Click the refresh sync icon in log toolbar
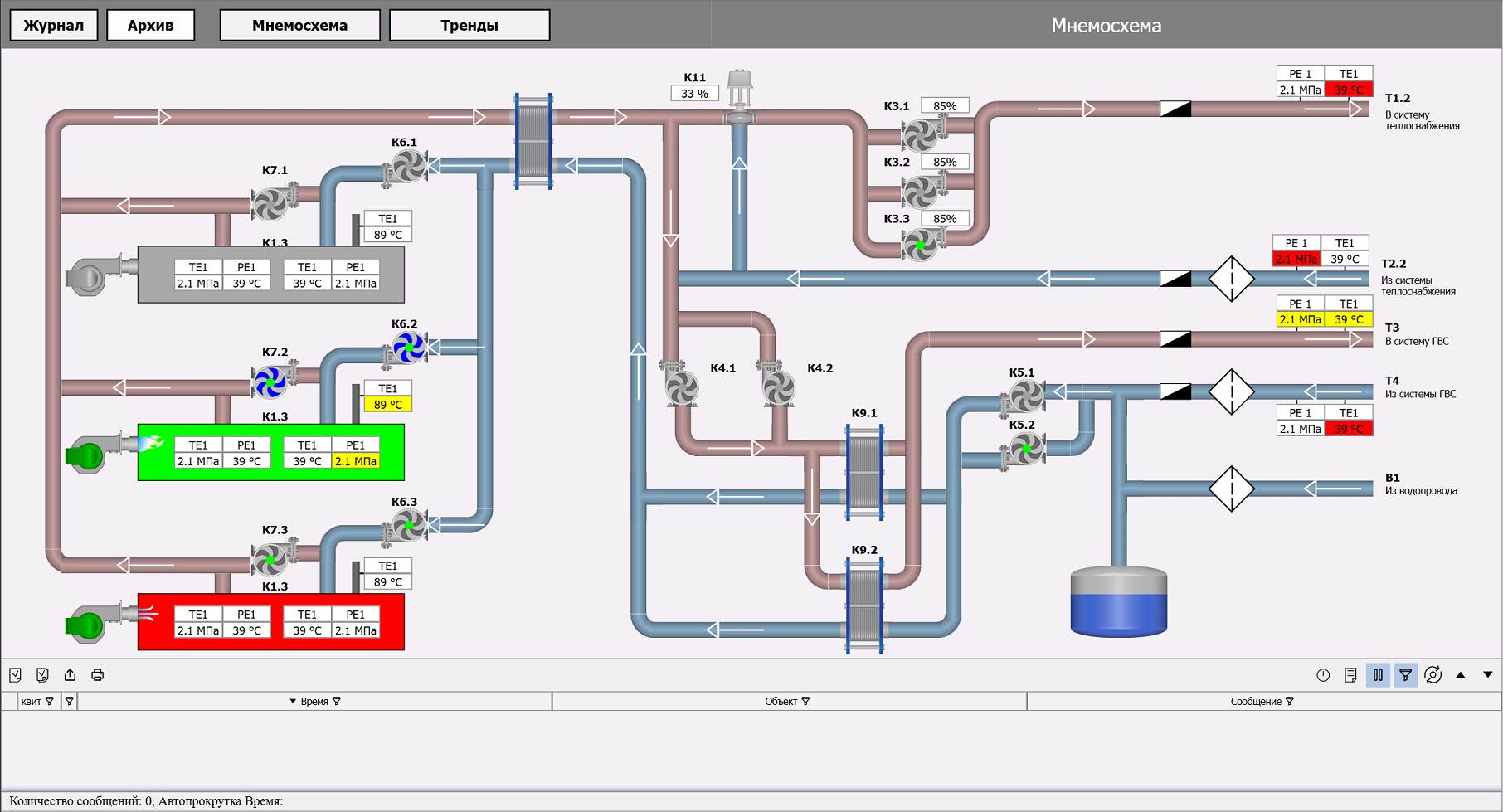1503x812 pixels. pos(1432,675)
